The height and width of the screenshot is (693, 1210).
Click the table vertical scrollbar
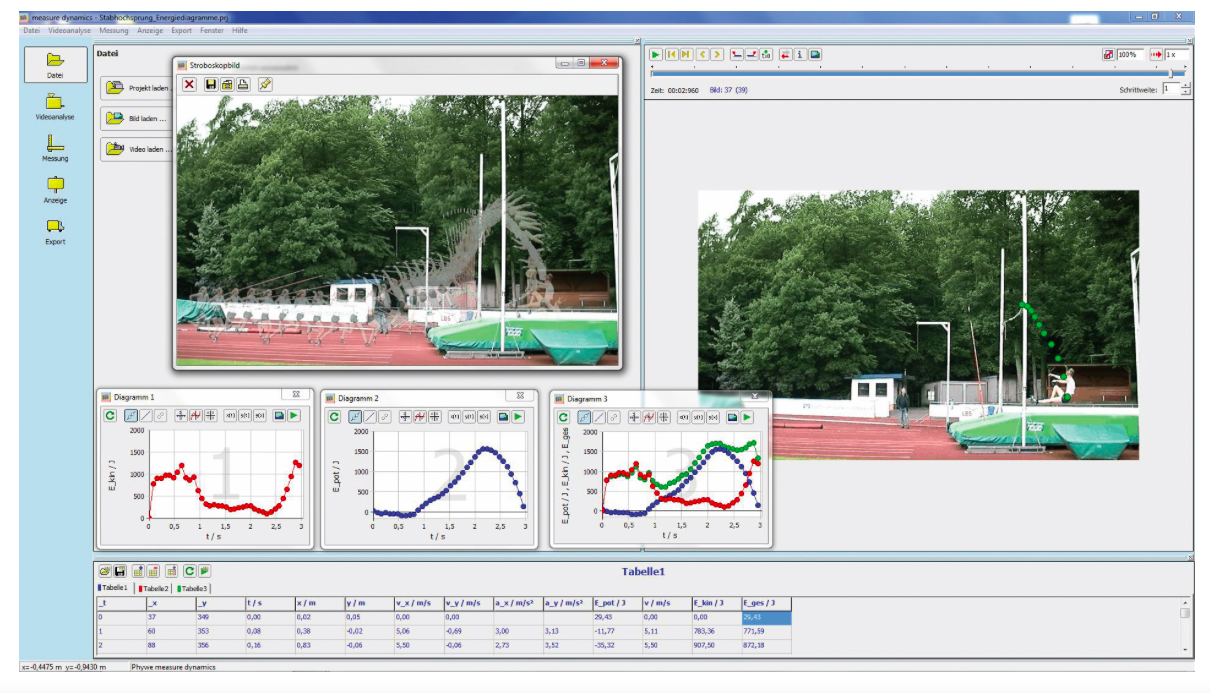tap(1185, 625)
